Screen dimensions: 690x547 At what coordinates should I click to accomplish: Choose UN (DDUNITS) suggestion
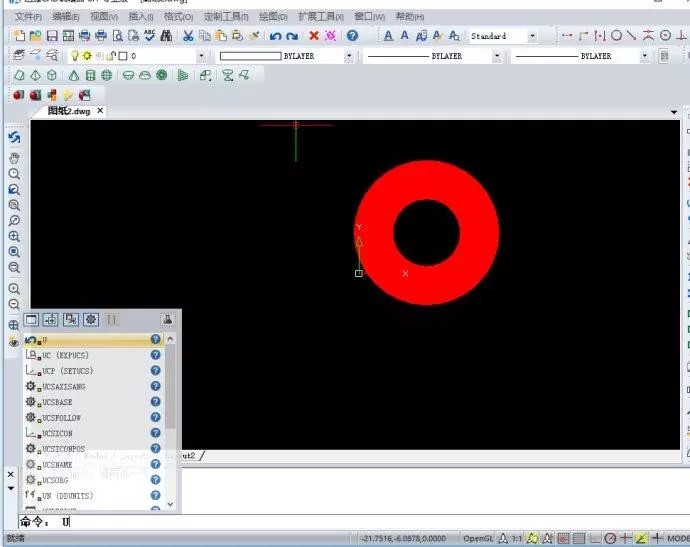pyautogui.click(x=93, y=496)
